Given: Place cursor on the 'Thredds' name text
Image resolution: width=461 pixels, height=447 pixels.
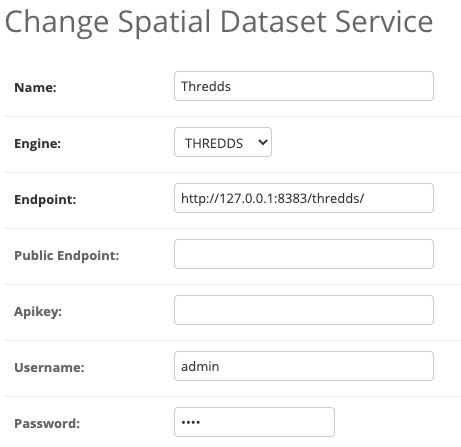Looking at the screenshot, I should (x=206, y=86).
